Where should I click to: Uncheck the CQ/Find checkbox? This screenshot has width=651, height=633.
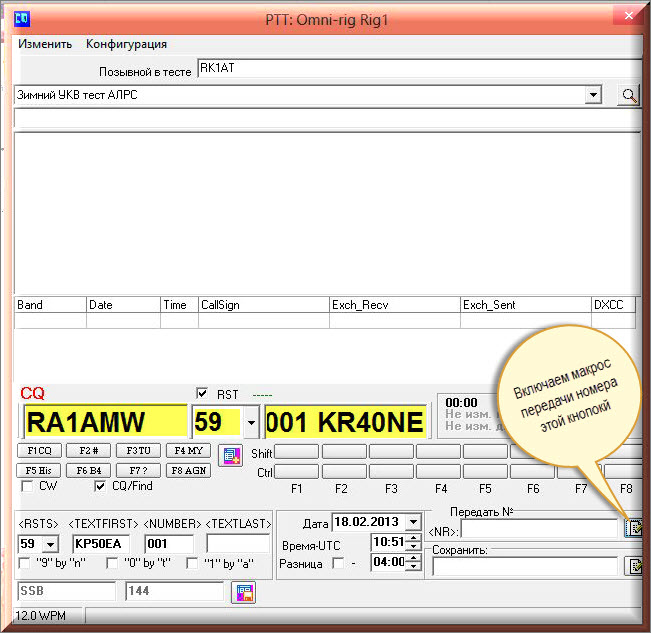tap(100, 486)
